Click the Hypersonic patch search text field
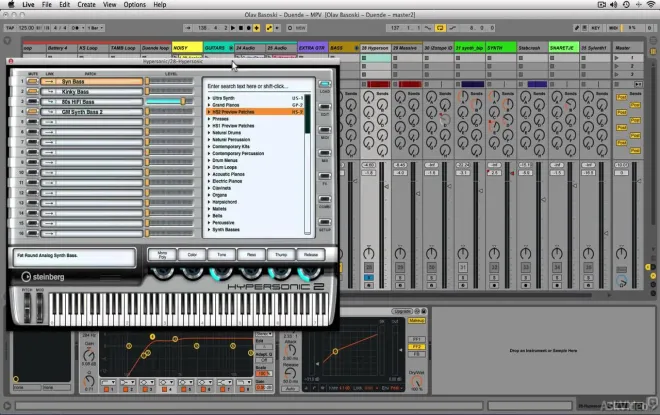 tap(257, 86)
